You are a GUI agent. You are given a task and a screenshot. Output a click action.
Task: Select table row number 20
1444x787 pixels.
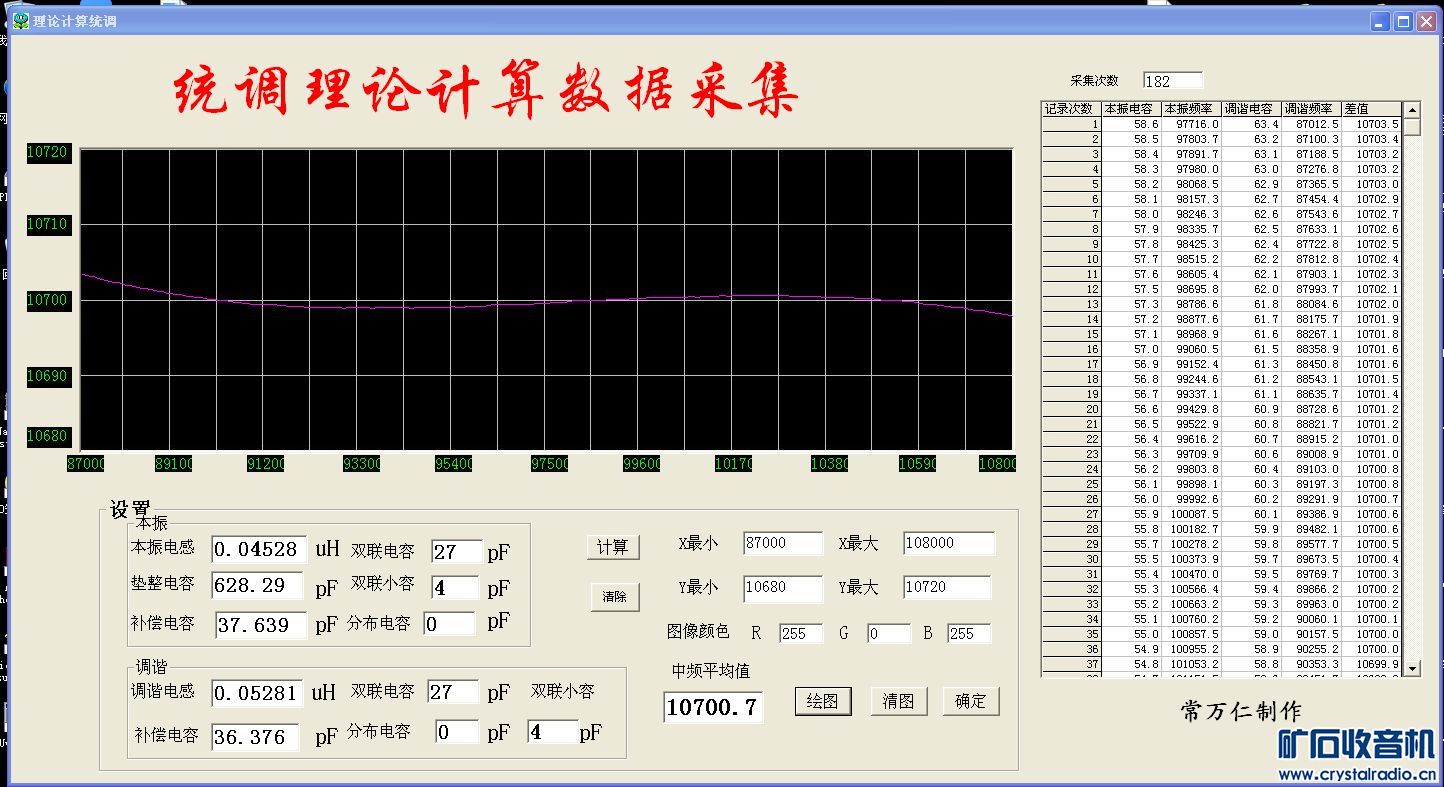1071,409
